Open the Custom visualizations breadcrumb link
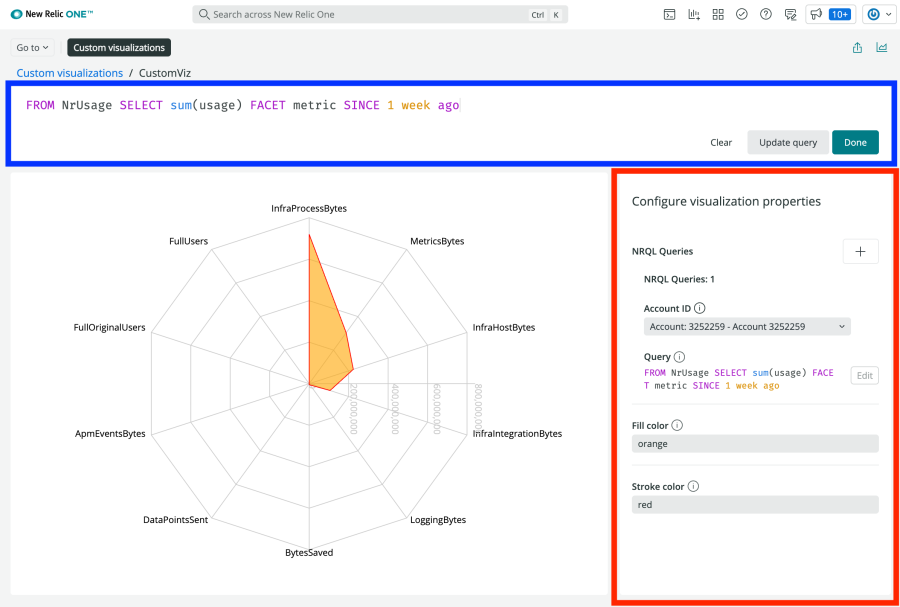Screen dimensions: 900x607 point(70,73)
